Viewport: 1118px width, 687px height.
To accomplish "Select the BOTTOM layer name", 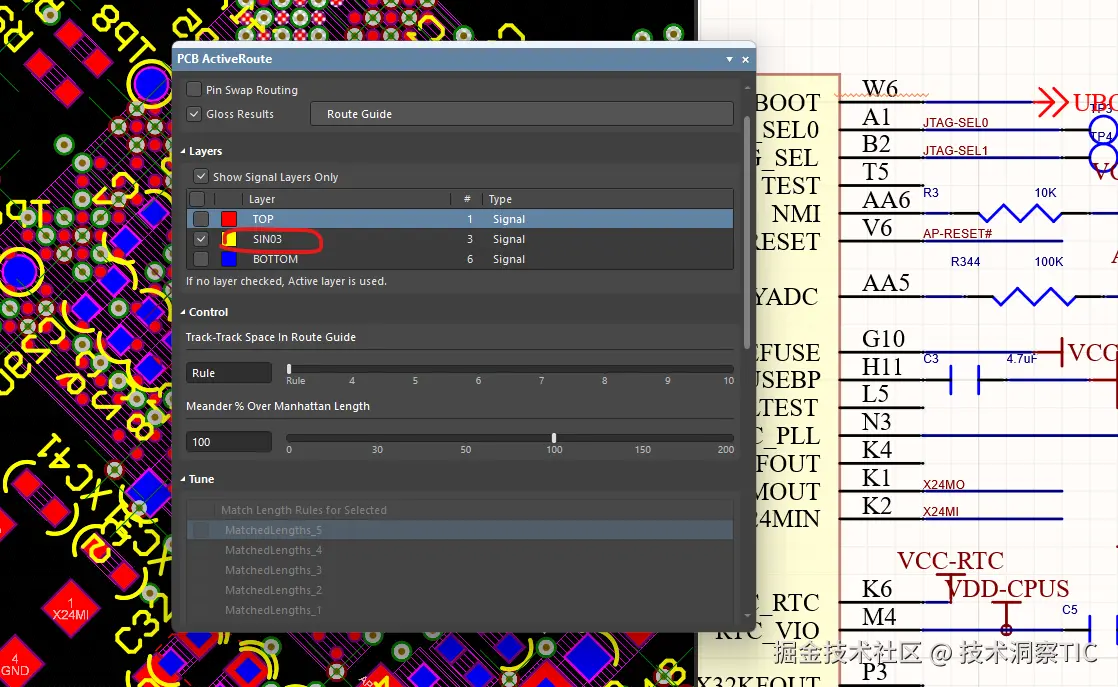I will pyautogui.click(x=275, y=259).
